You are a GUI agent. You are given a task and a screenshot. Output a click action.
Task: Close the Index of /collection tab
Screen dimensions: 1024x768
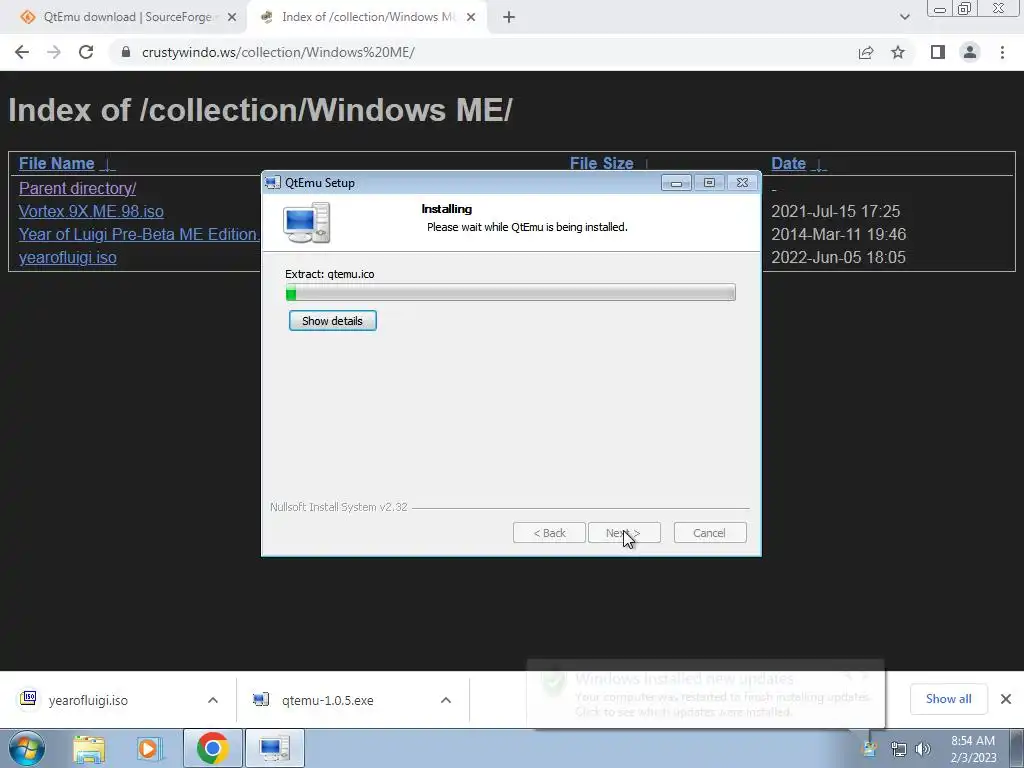pyautogui.click(x=471, y=18)
